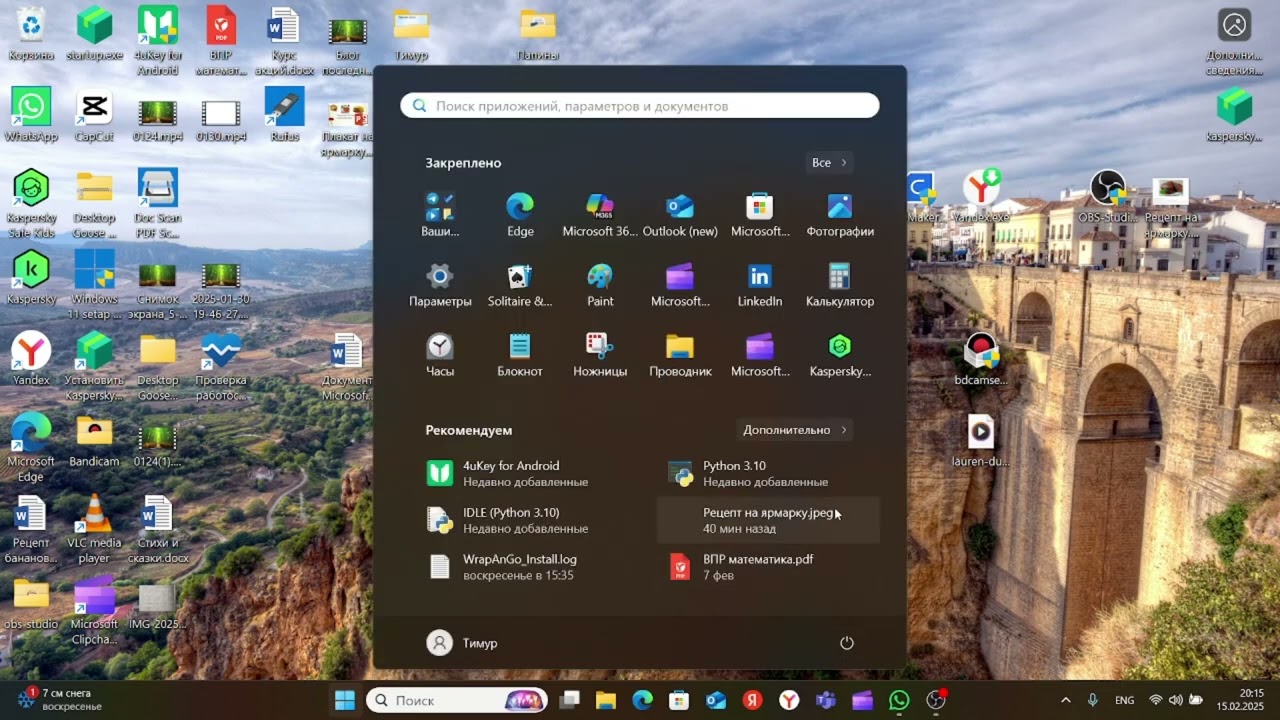Launch Калькулятор from Start menu
The image size is (1280, 720).
[x=840, y=284]
